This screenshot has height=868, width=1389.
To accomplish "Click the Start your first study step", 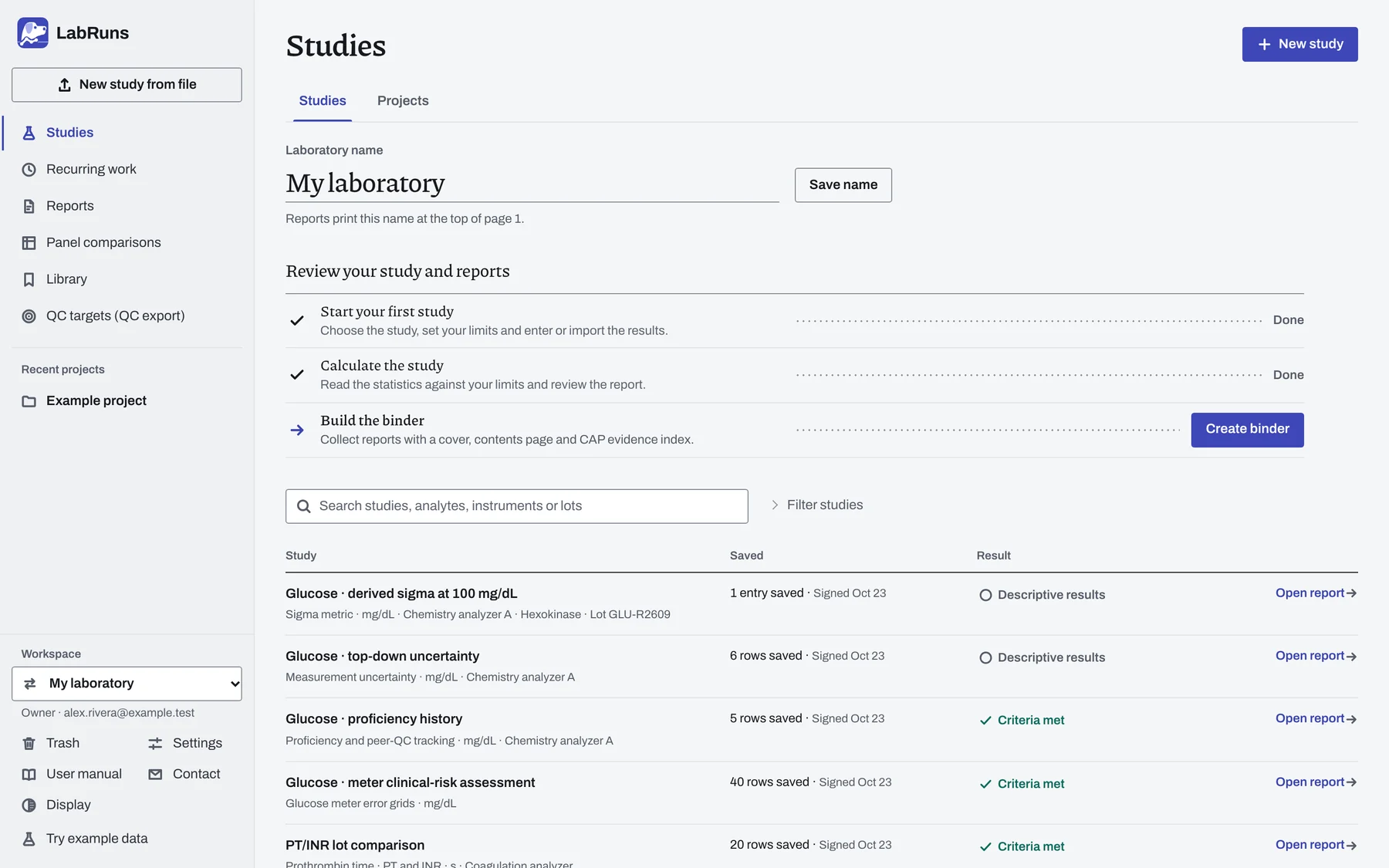I will (x=795, y=321).
